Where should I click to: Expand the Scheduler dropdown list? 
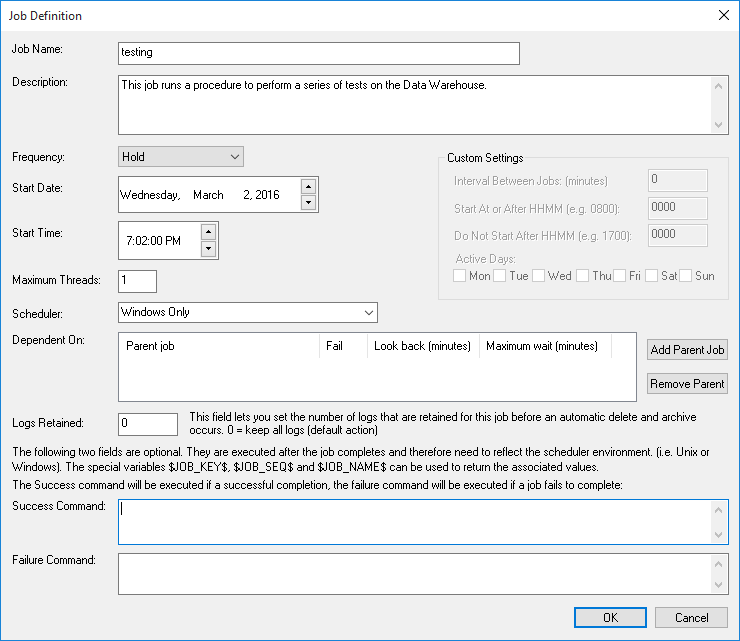[247, 312]
